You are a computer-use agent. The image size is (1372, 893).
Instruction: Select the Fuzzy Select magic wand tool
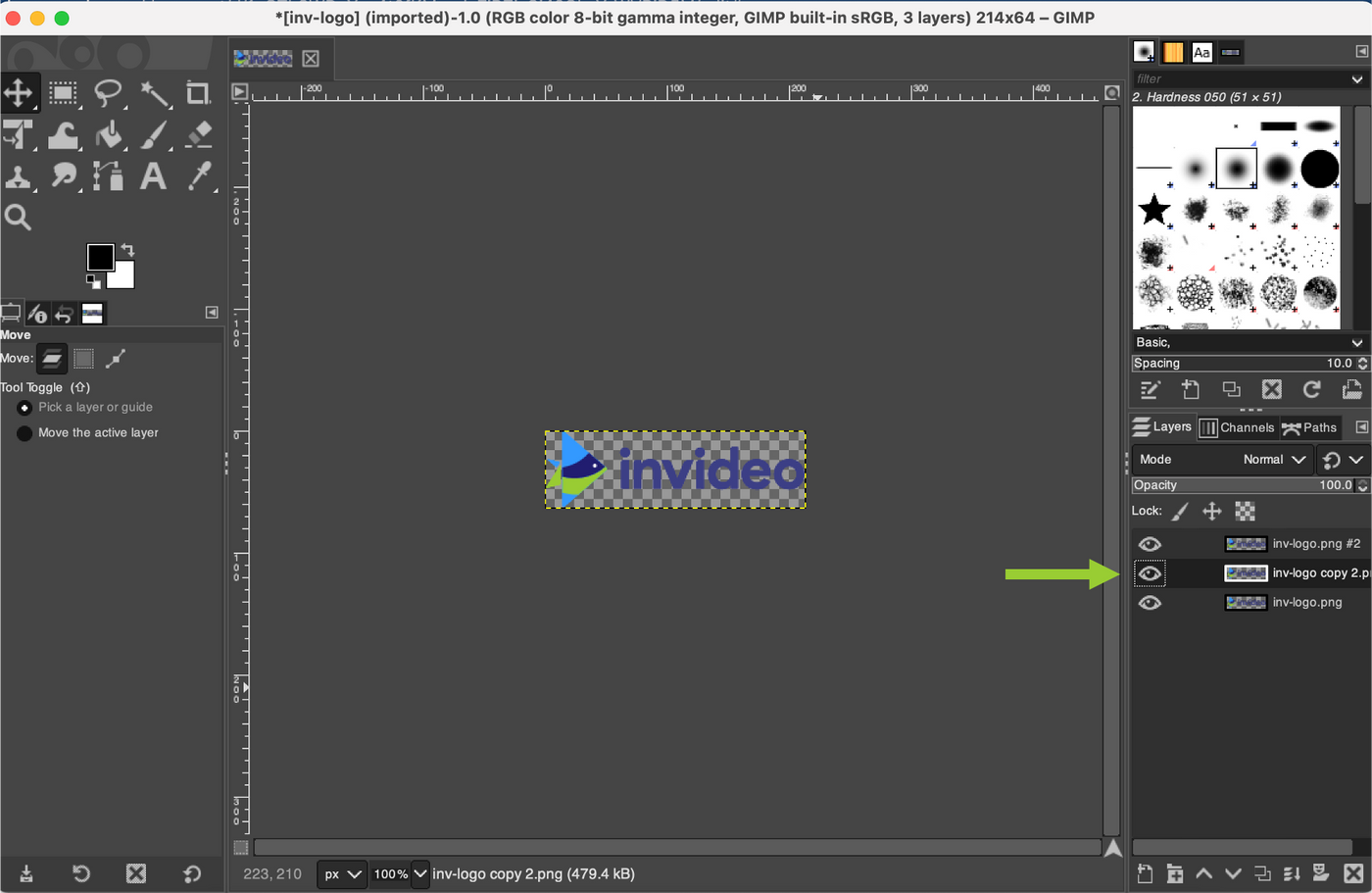pos(154,93)
